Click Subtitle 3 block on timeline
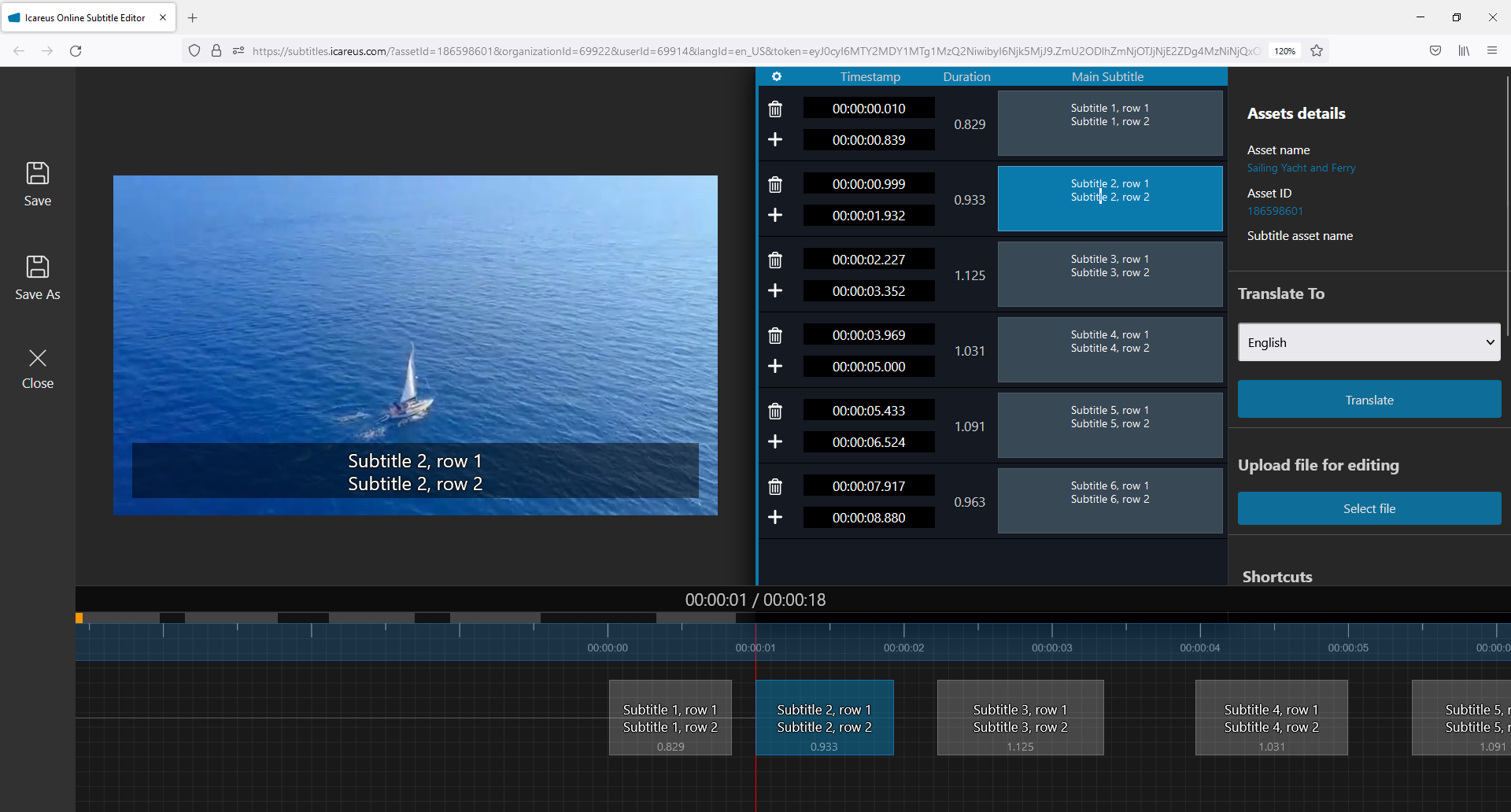 click(1020, 718)
